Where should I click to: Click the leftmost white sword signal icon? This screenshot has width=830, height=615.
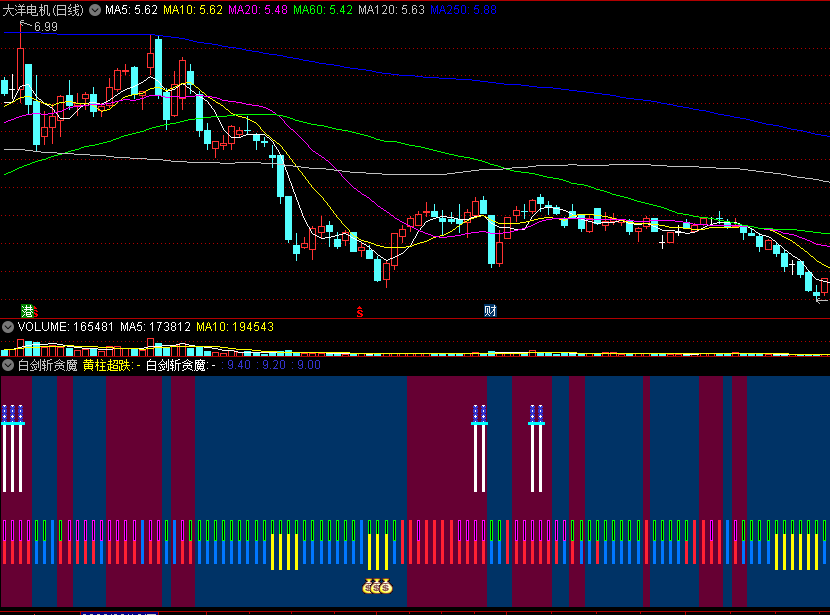point(13,450)
